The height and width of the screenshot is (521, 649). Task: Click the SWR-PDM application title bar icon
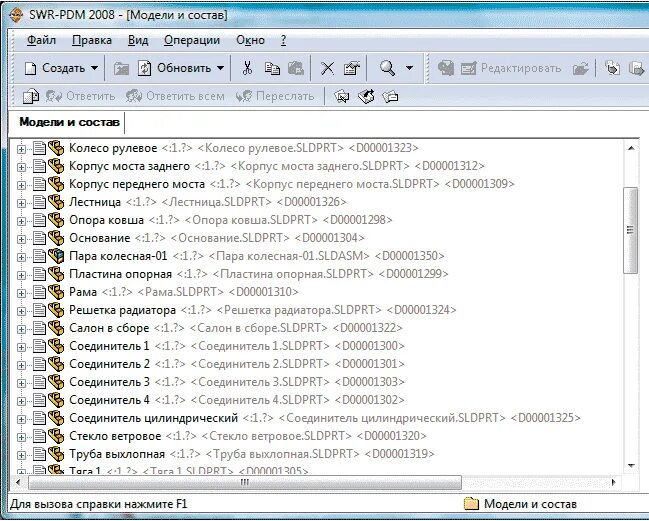(16, 15)
